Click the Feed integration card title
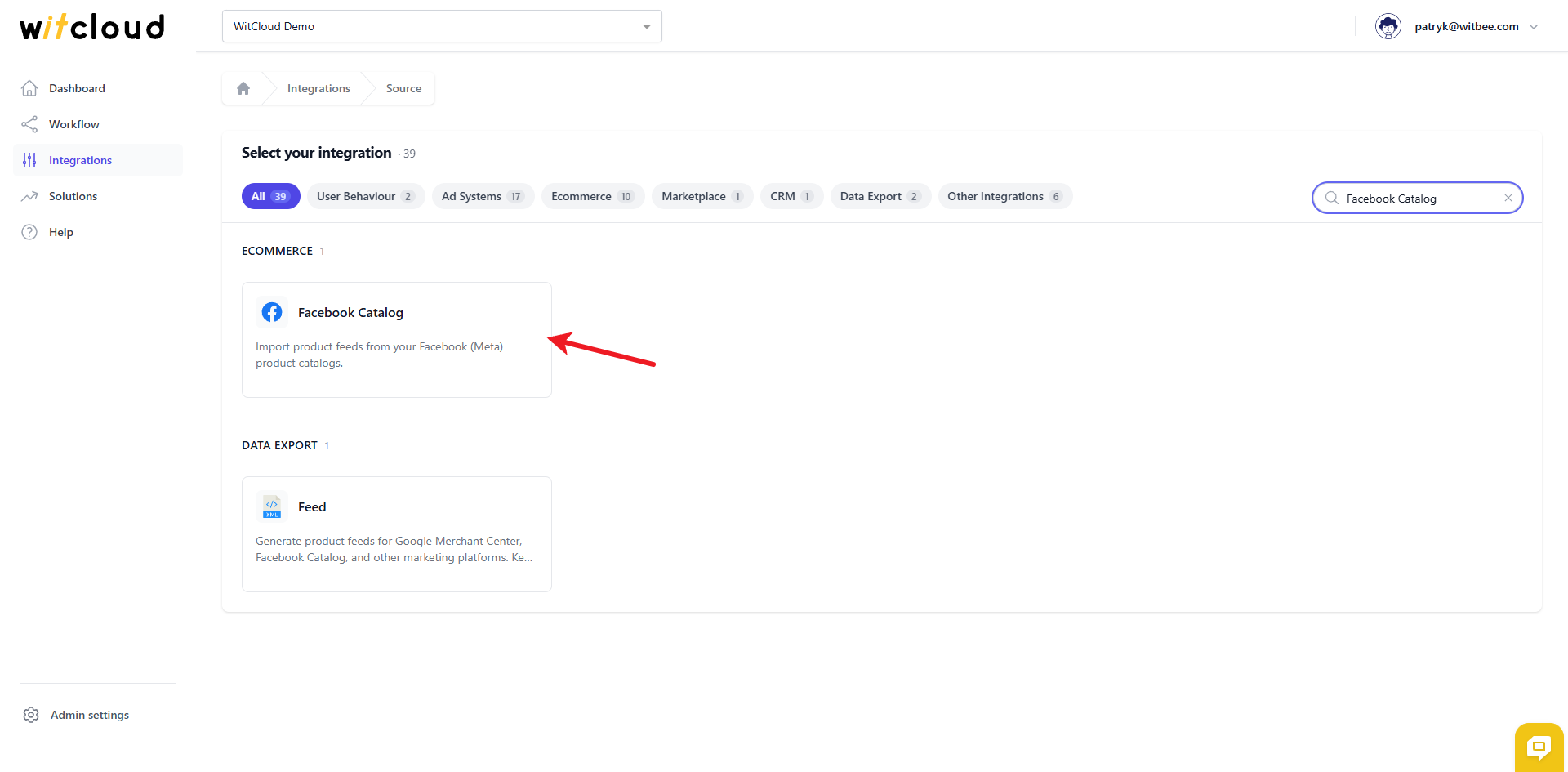 tap(312, 506)
